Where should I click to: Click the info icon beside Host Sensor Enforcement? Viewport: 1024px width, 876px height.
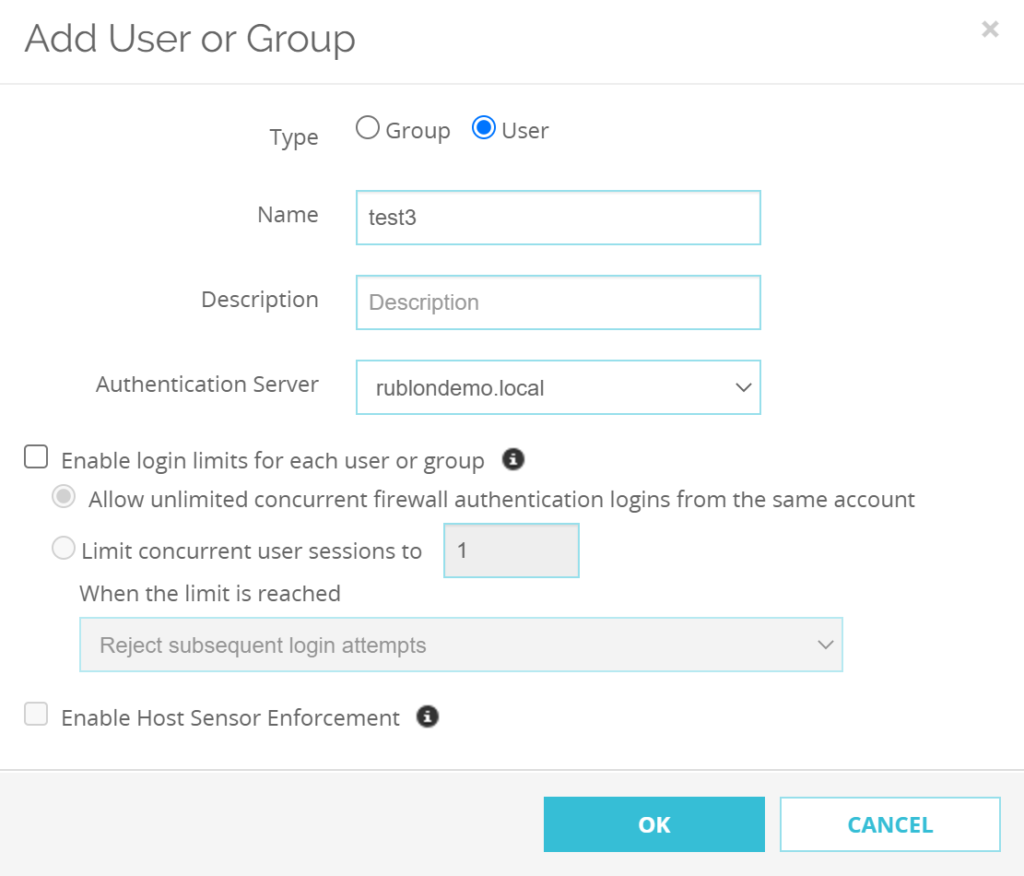point(427,717)
